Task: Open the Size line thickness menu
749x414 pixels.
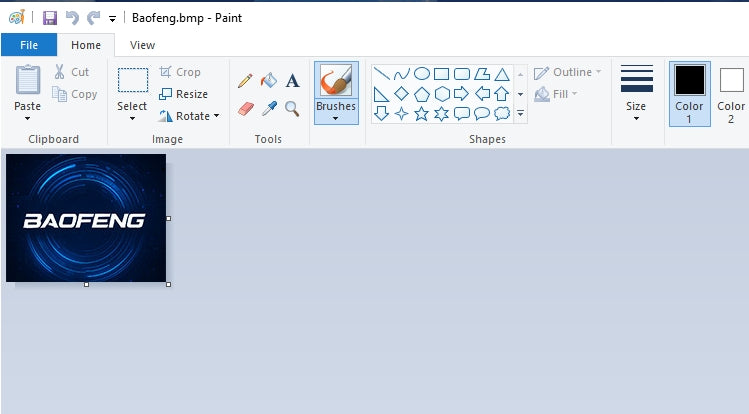Action: point(636,117)
